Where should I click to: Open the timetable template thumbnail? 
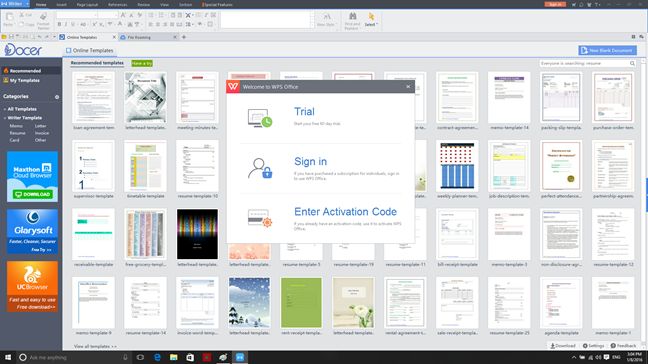pos(145,166)
